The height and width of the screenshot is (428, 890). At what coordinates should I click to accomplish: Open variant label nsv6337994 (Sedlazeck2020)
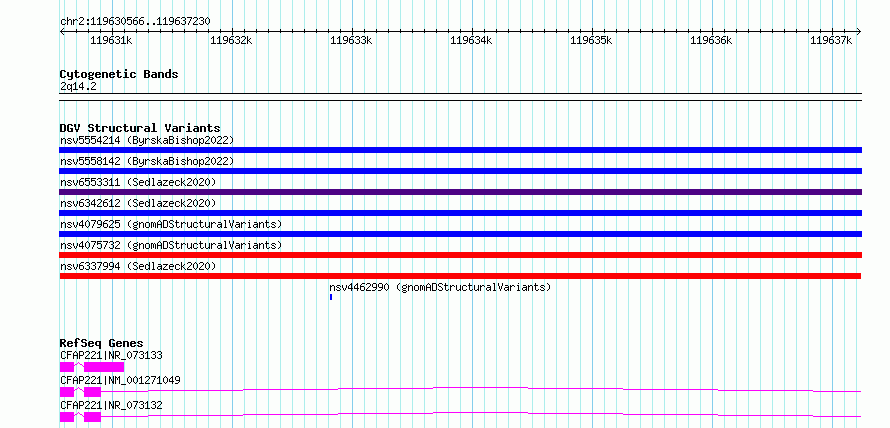[x=138, y=266]
